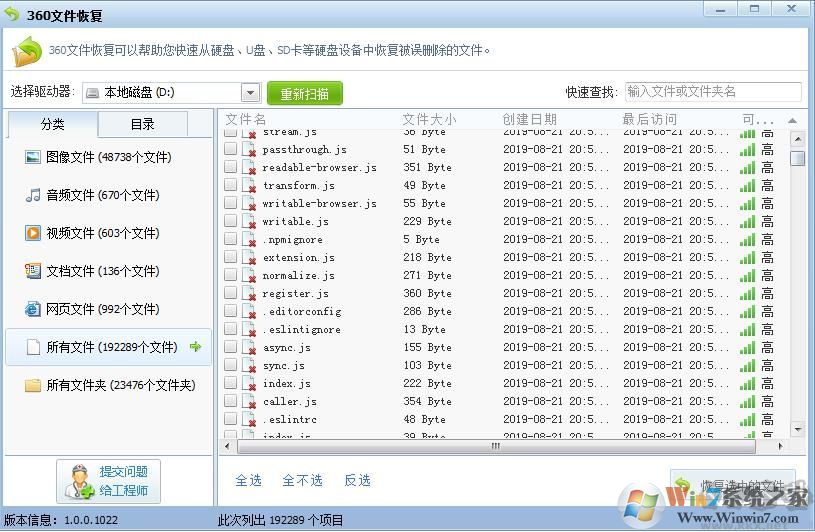Click deleted-file icon next to transform.js
This screenshot has height=532, width=815.
[x=249, y=185]
